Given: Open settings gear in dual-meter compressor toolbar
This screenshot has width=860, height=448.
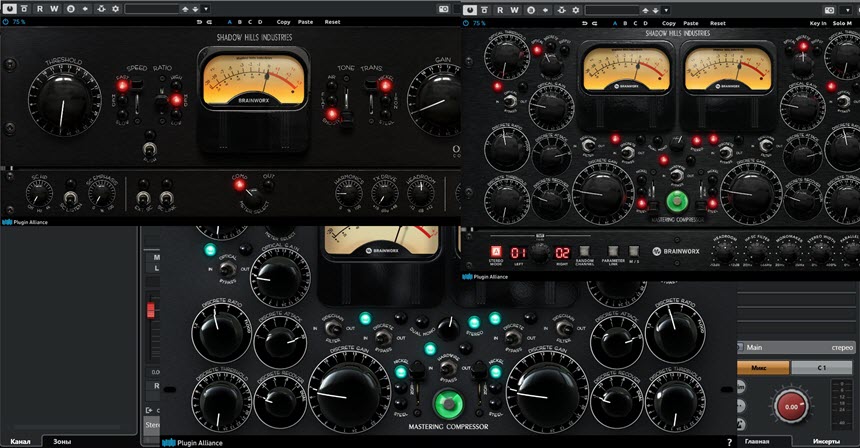Looking at the screenshot, I should 575,9.
